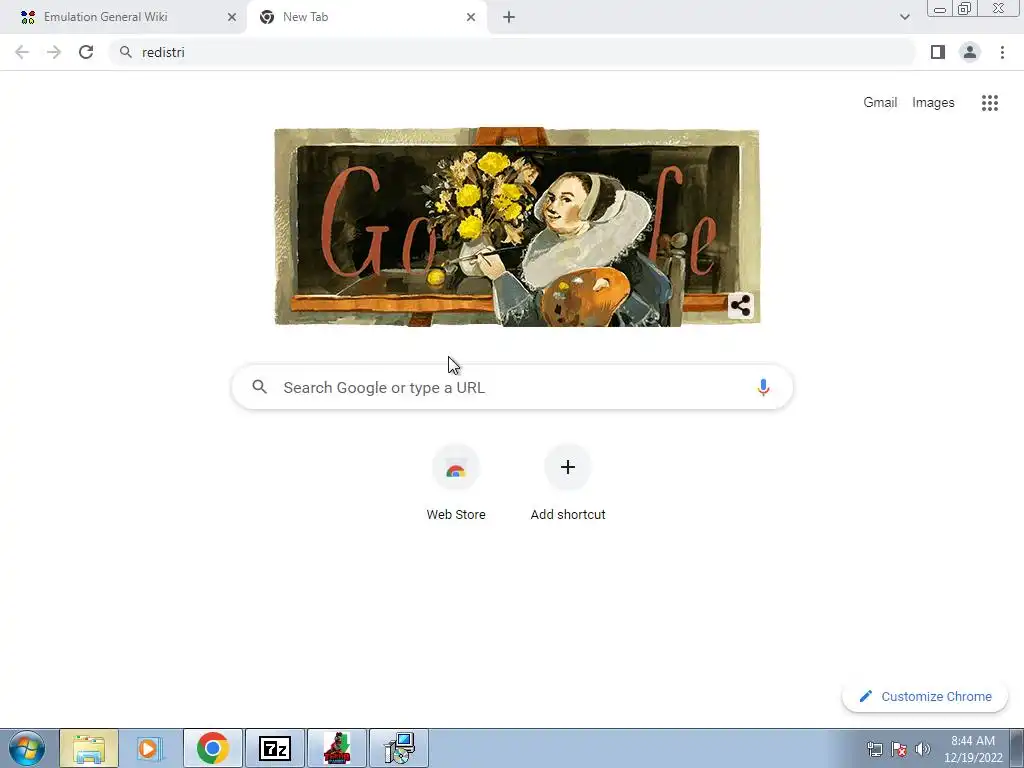Open the Chrome three-dot menu
The height and width of the screenshot is (768, 1024).
coord(1002,52)
